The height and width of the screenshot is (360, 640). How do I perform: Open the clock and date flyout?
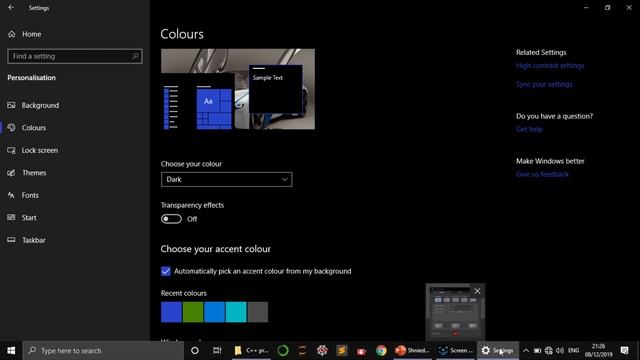click(598, 351)
